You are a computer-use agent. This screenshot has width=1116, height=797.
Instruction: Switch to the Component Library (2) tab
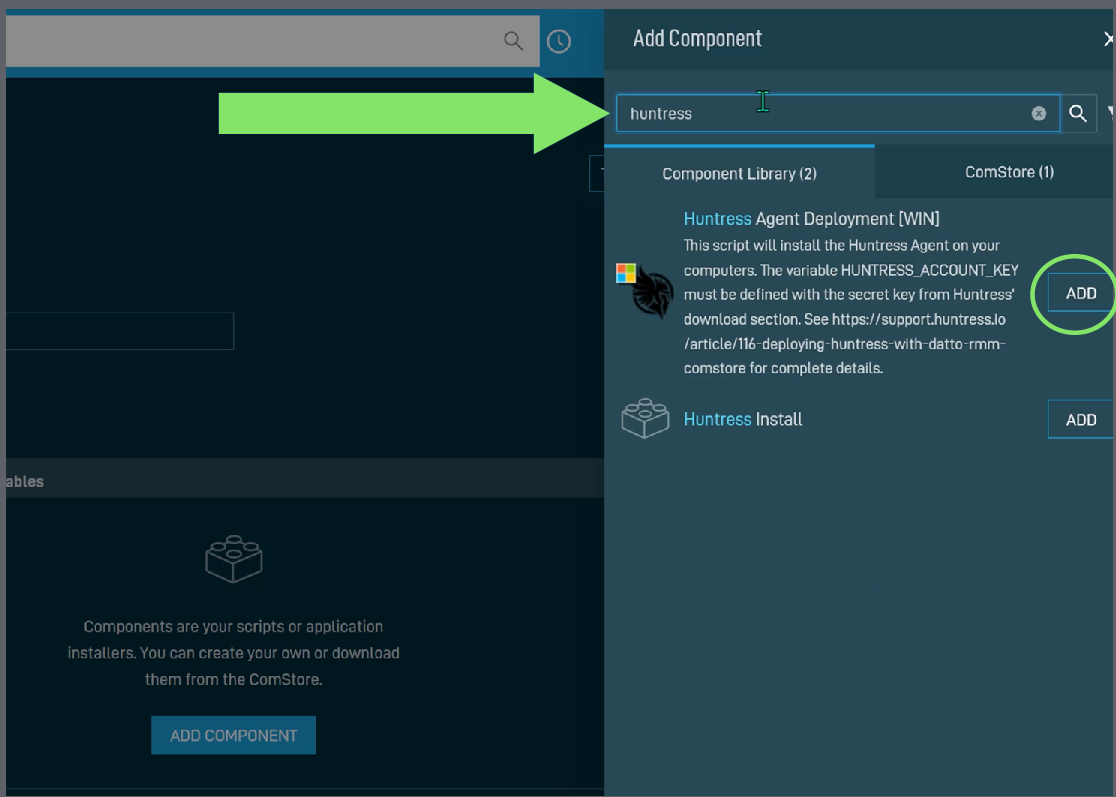pyautogui.click(x=739, y=174)
